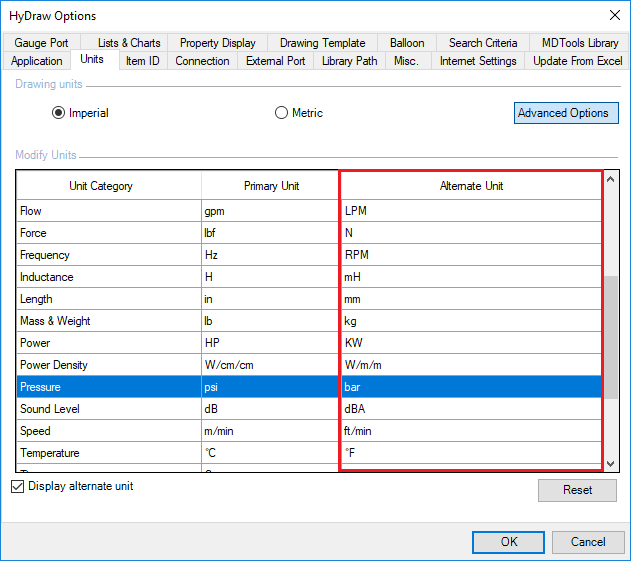The height and width of the screenshot is (561, 631).
Task: Select the Force category row
Action: 109,233
